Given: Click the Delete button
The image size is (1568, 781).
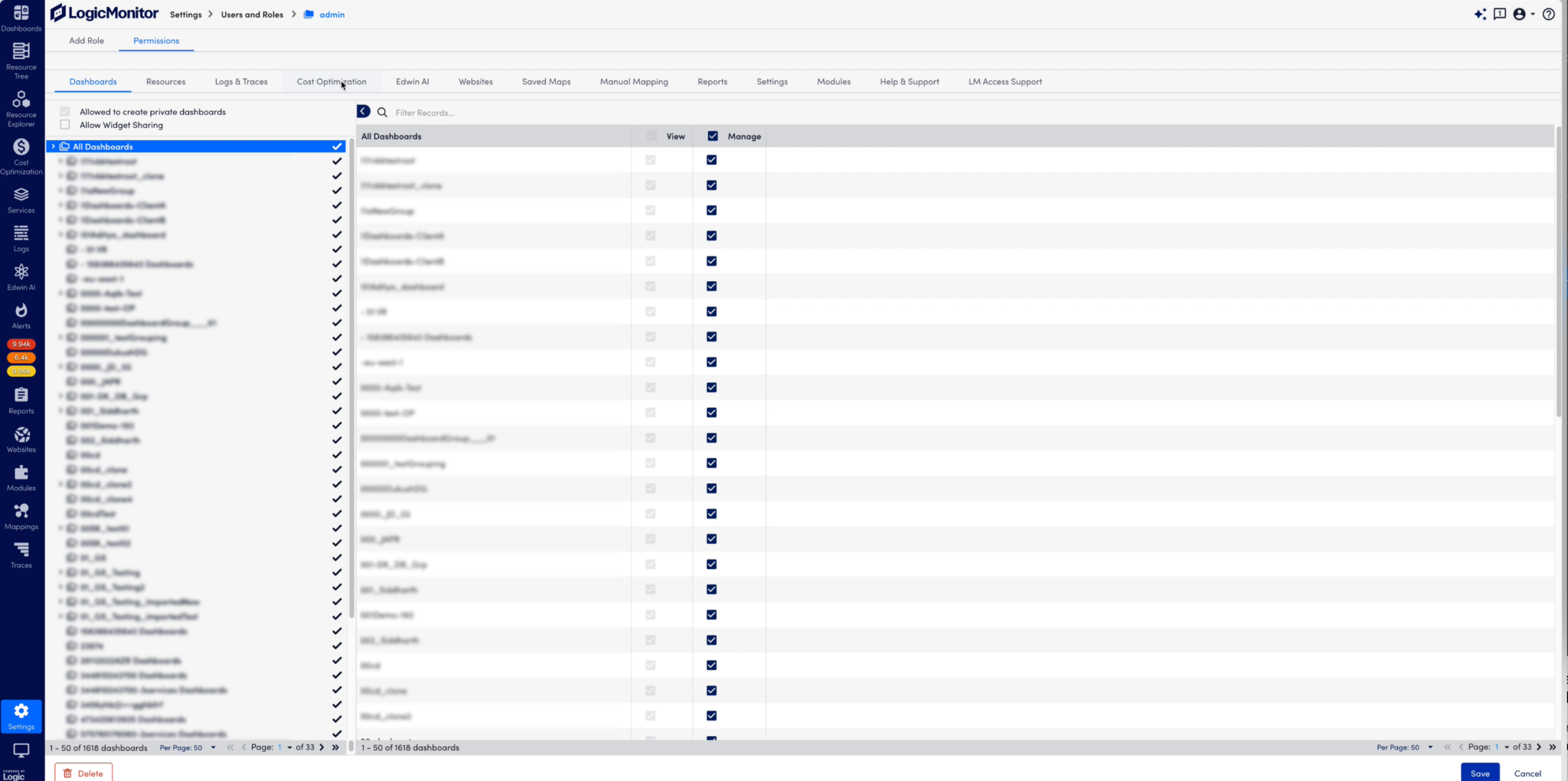Looking at the screenshot, I should pos(83,773).
